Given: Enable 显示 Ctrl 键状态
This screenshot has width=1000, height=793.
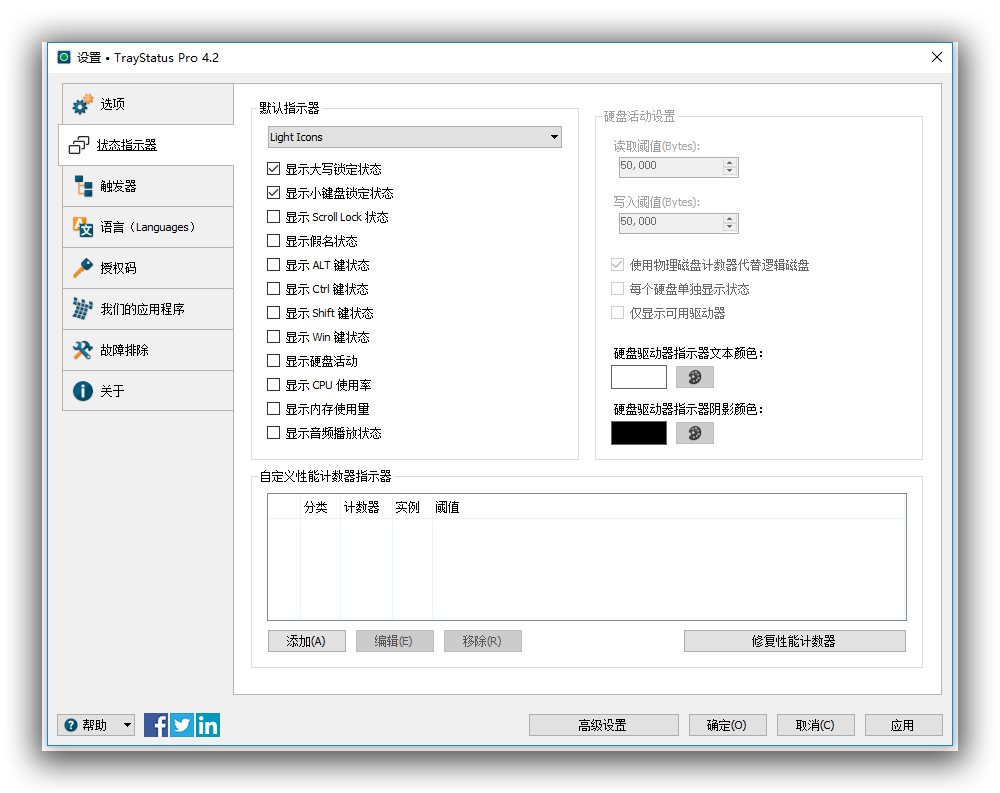Looking at the screenshot, I should pyautogui.click(x=274, y=289).
